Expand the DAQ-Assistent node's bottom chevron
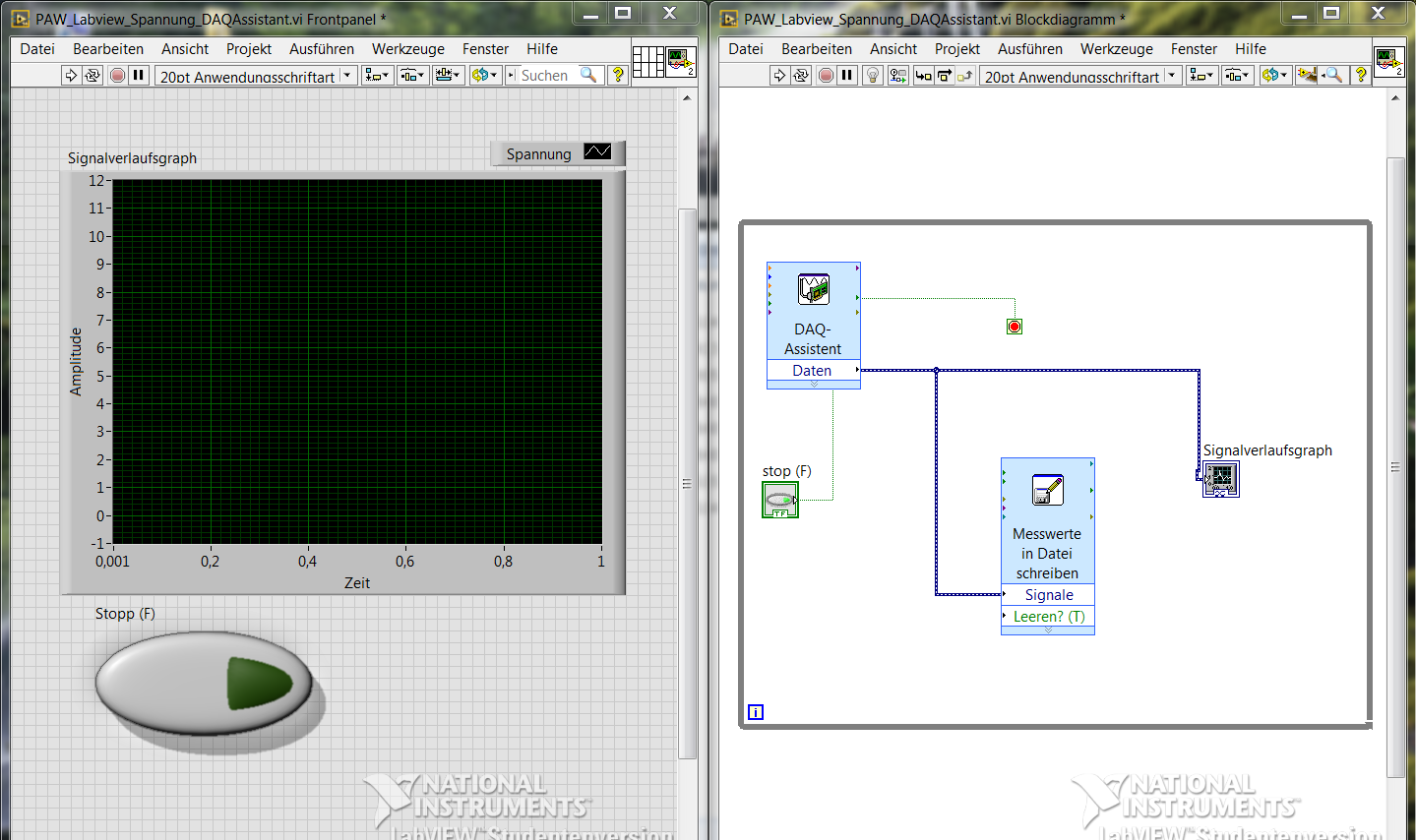This screenshot has height=840, width=1416. [814, 385]
